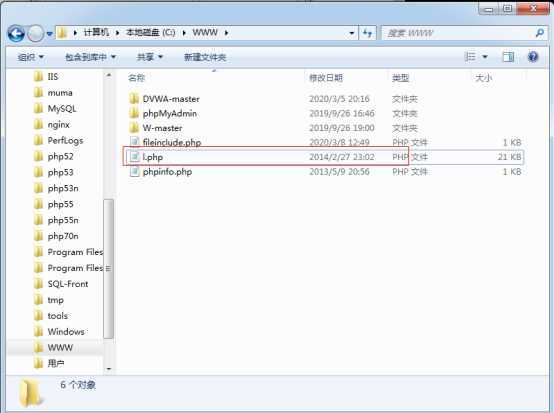The height and width of the screenshot is (413, 554).
Task: Open the 共享 menu
Action: 149,57
